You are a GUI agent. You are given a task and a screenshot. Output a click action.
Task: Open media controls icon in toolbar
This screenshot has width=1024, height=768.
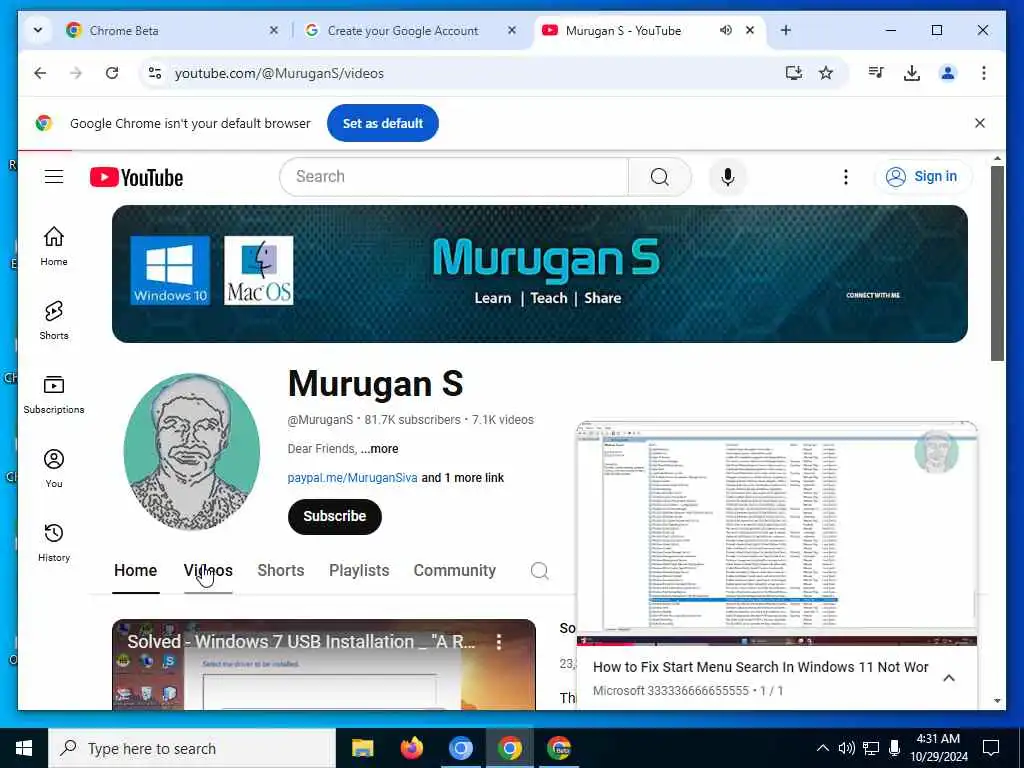click(876, 73)
